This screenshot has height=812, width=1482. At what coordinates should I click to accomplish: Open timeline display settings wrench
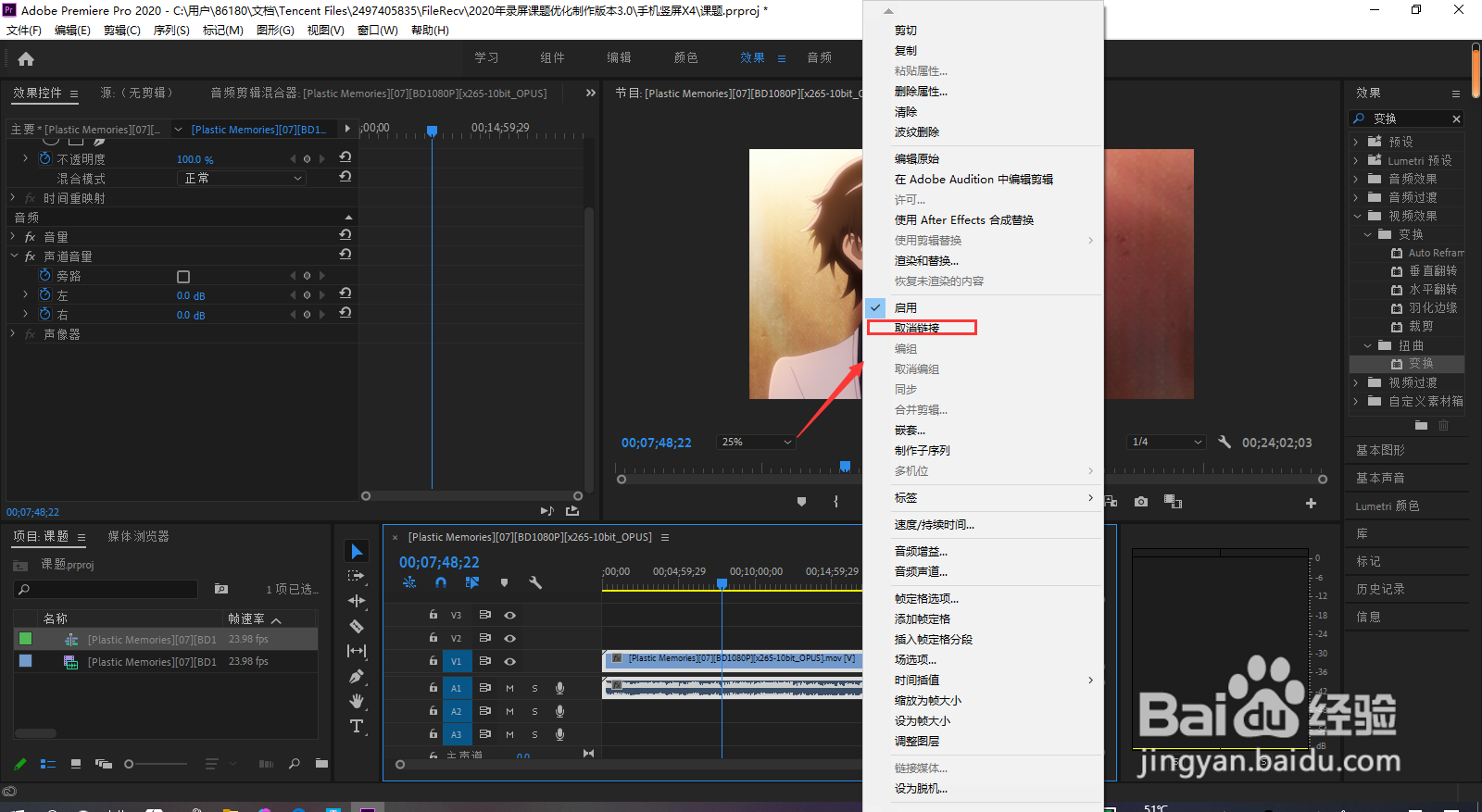pos(535,582)
